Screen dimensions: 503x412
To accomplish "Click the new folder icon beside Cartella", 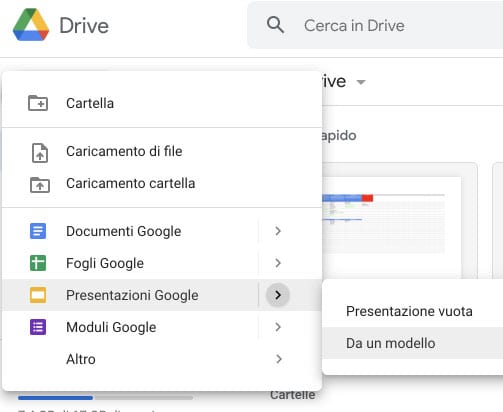I will coord(38,103).
